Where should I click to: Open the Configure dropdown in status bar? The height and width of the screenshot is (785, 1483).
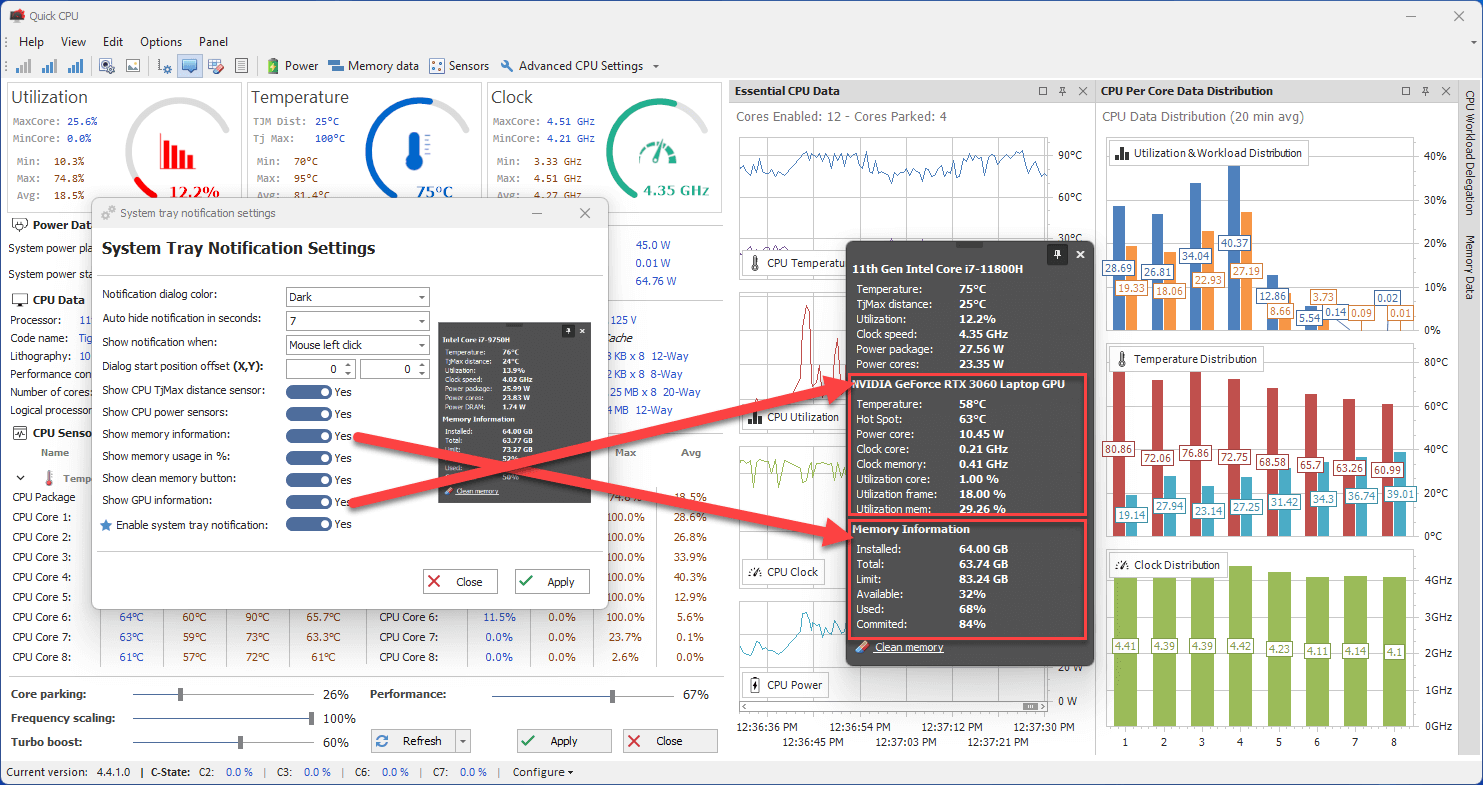[x=543, y=772]
